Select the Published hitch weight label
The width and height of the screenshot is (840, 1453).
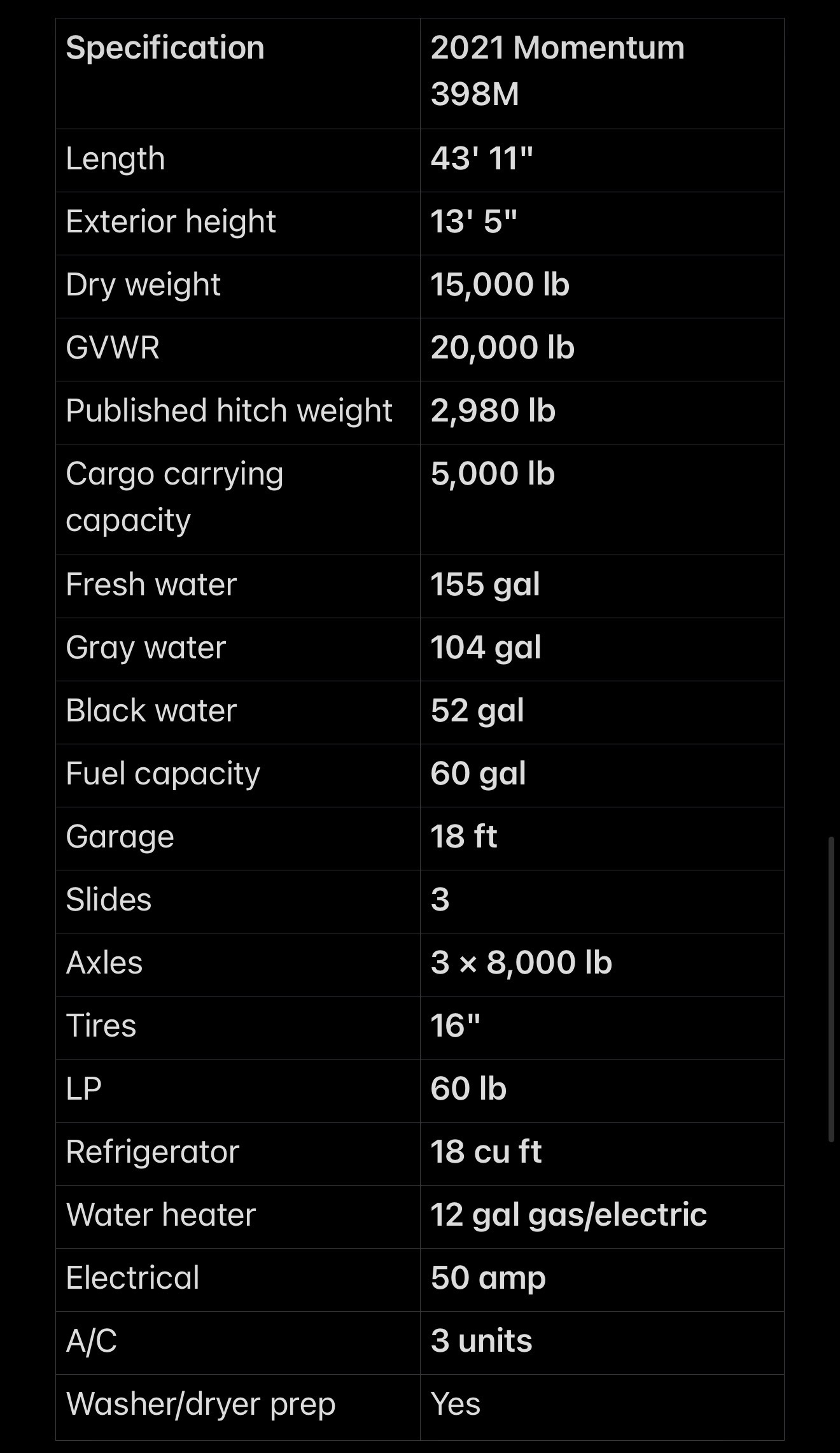[x=229, y=411]
